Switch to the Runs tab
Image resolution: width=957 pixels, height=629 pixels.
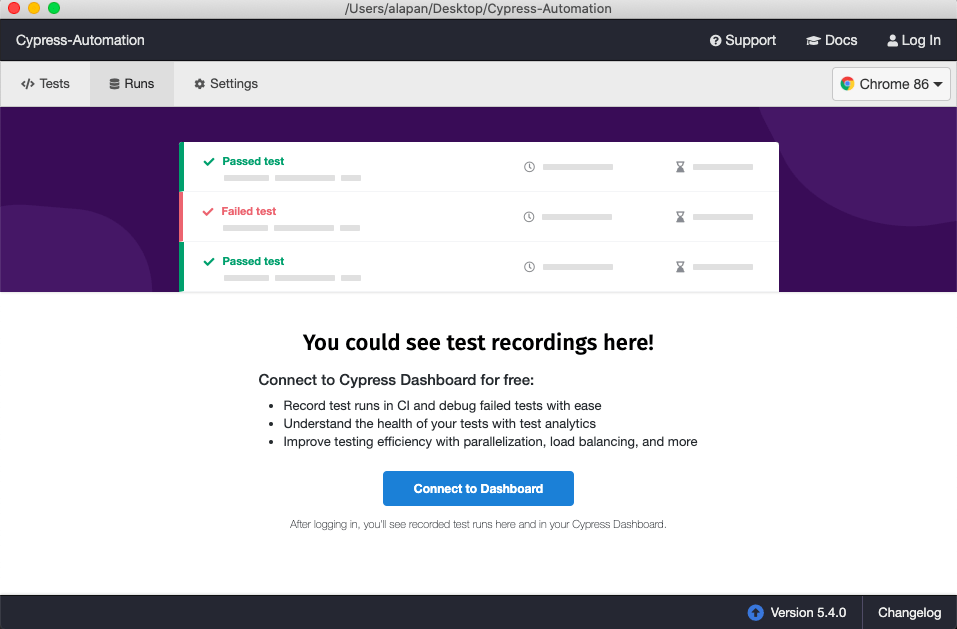[x=131, y=84]
